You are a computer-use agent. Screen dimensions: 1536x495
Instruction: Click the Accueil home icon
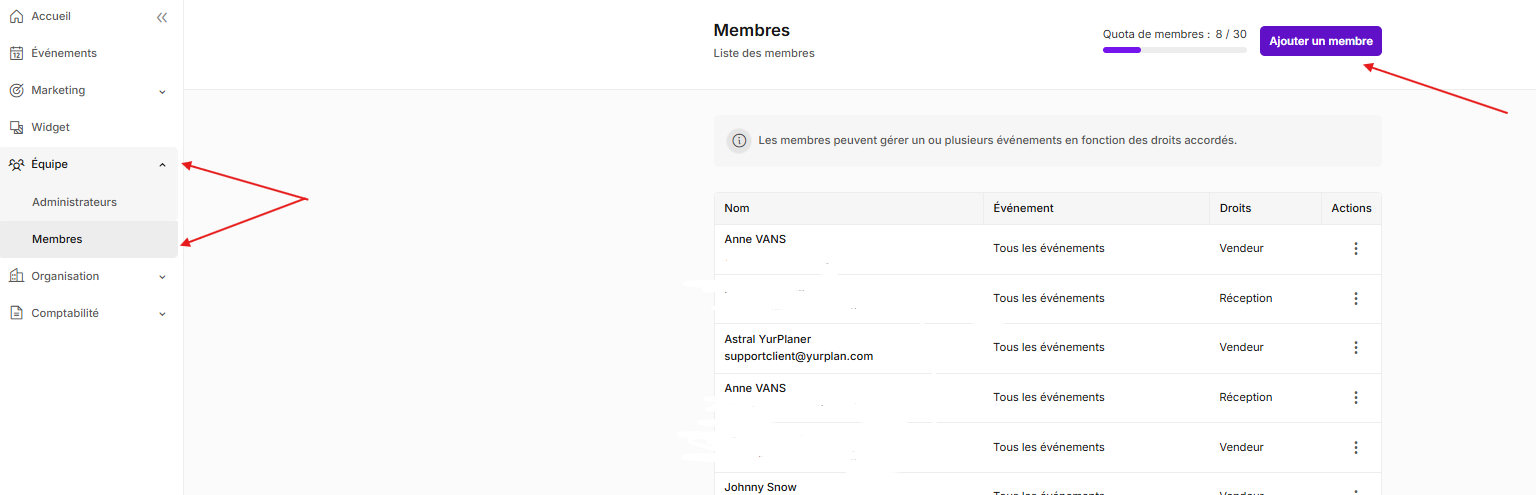16,17
